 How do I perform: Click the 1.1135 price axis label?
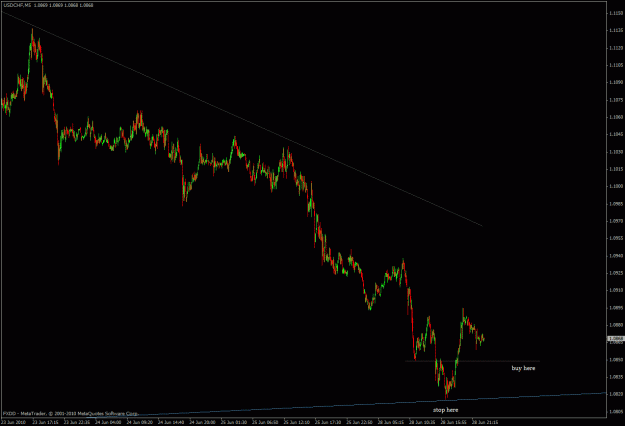[x=616, y=30]
